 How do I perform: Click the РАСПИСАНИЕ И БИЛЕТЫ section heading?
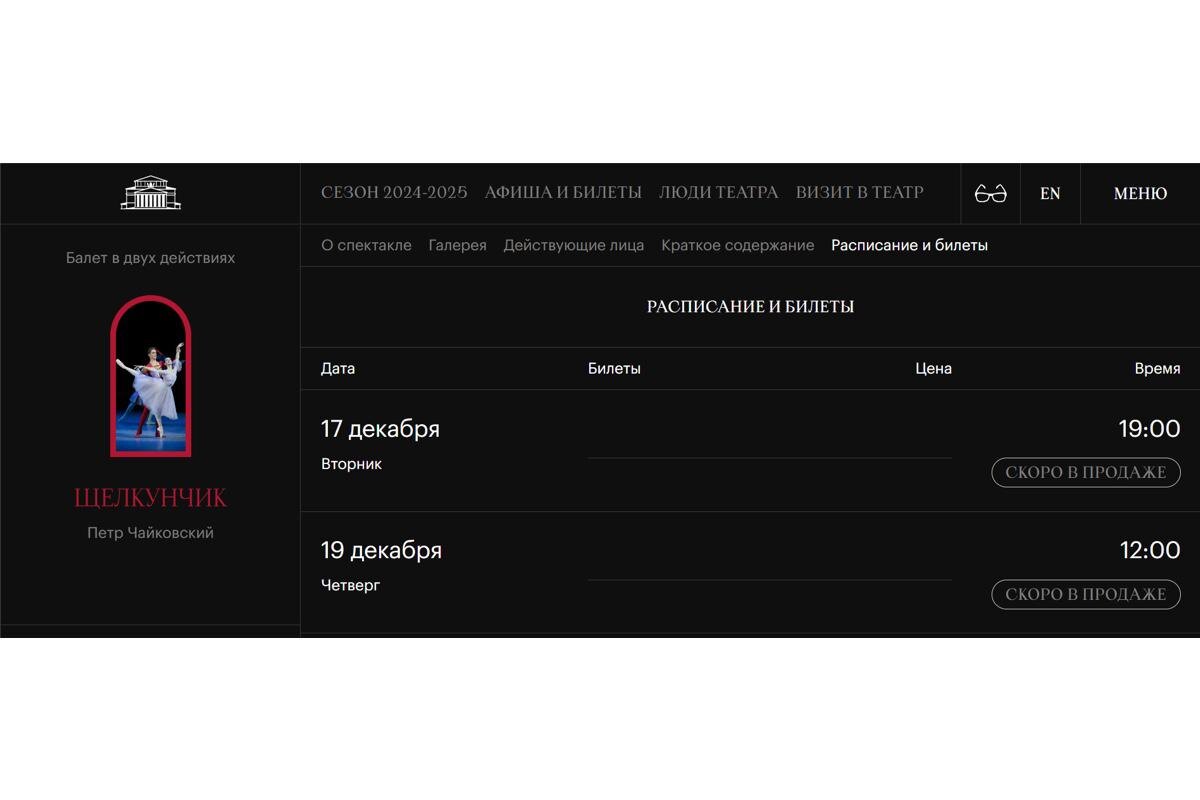click(750, 307)
